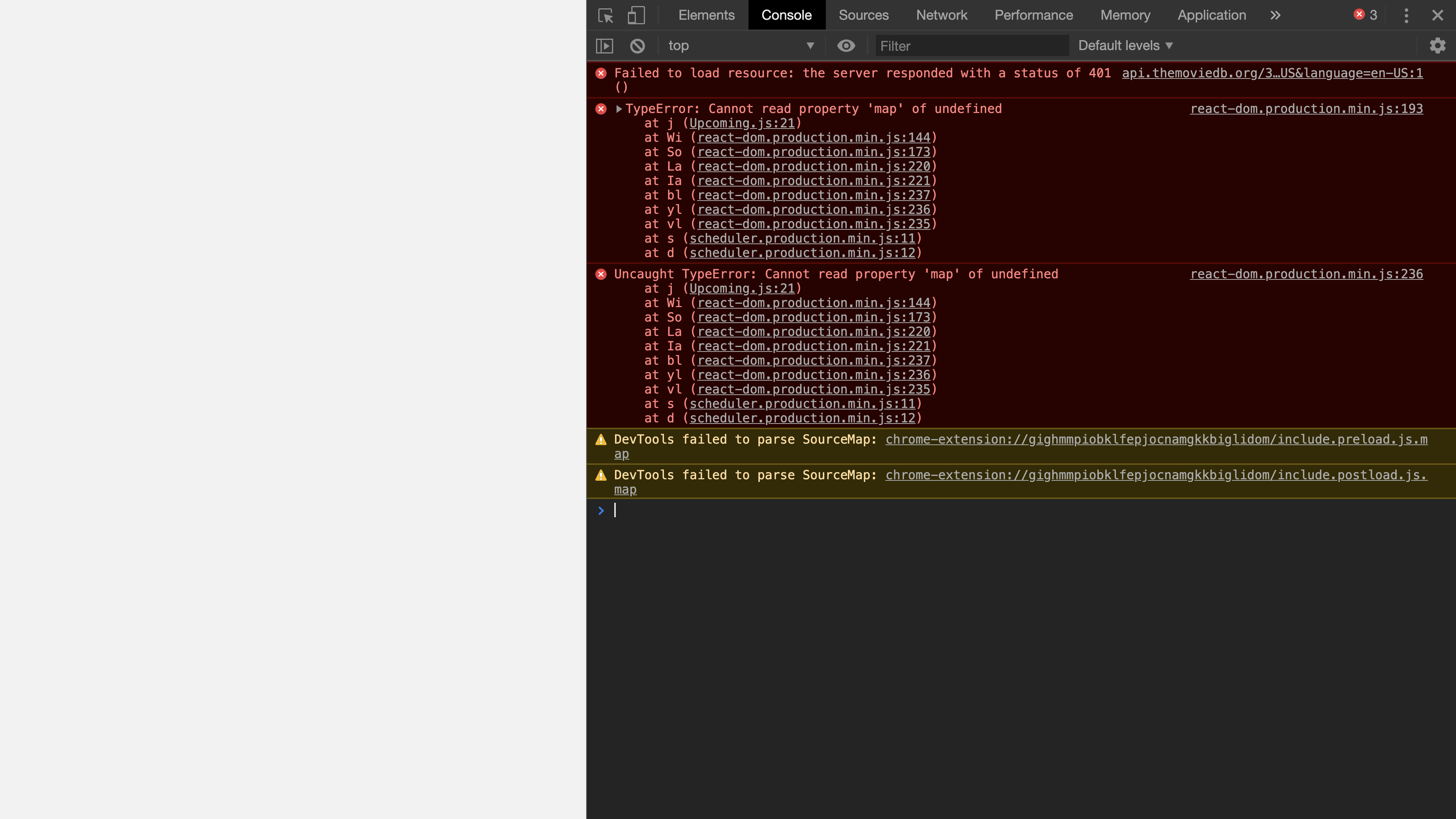Image resolution: width=1456 pixels, height=819 pixels.
Task: Click the red error count badge
Action: (x=1365, y=15)
